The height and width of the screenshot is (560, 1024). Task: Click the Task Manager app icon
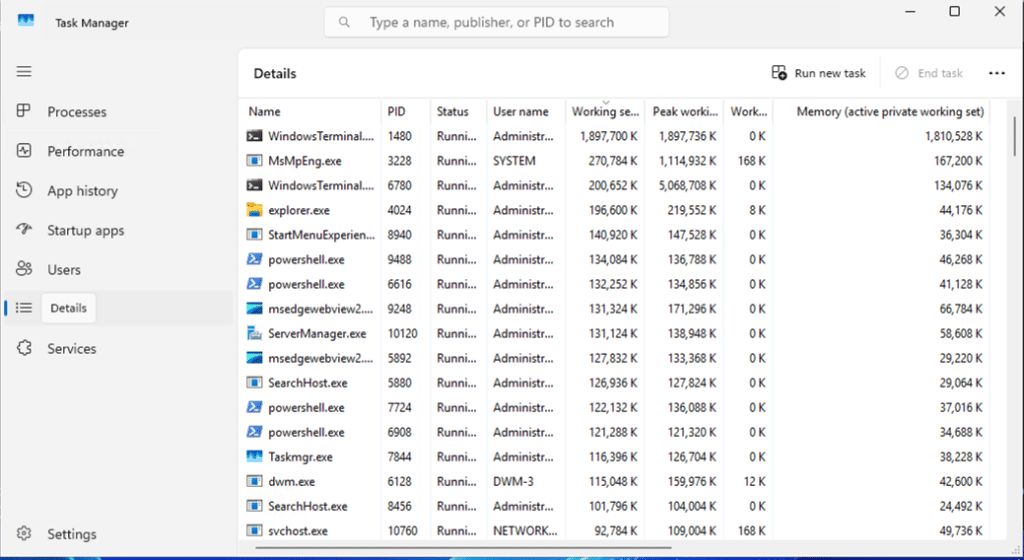pyautogui.click(x=25, y=20)
